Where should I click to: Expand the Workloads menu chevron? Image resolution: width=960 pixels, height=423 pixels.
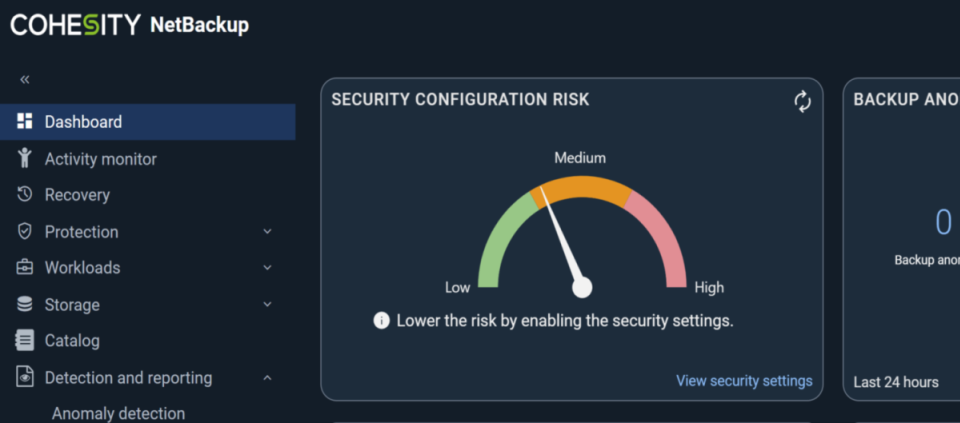pyautogui.click(x=267, y=268)
